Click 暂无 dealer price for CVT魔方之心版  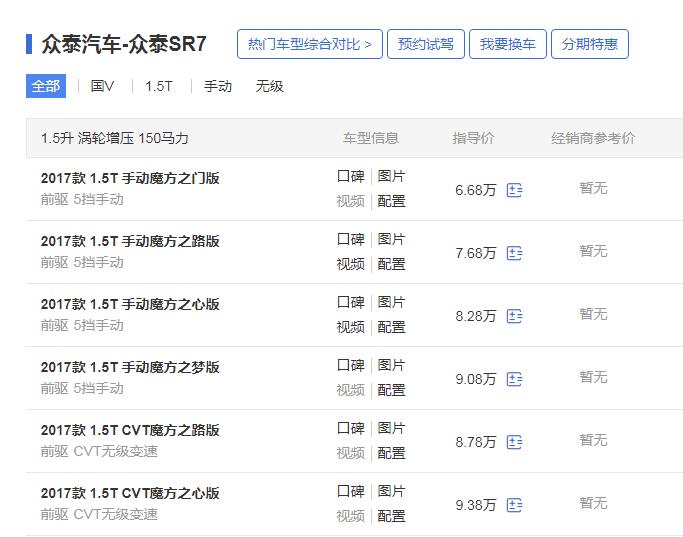click(593, 503)
